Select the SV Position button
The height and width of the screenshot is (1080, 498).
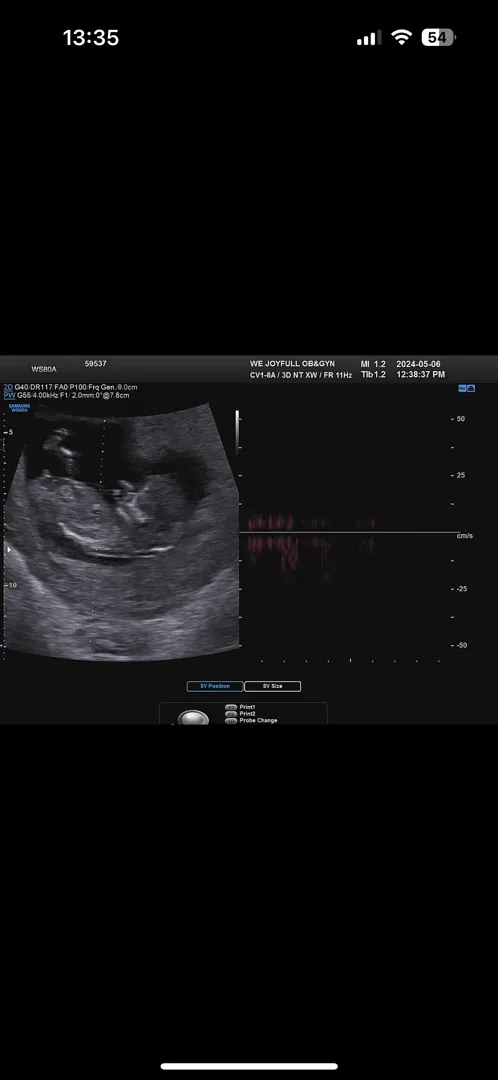click(x=215, y=686)
